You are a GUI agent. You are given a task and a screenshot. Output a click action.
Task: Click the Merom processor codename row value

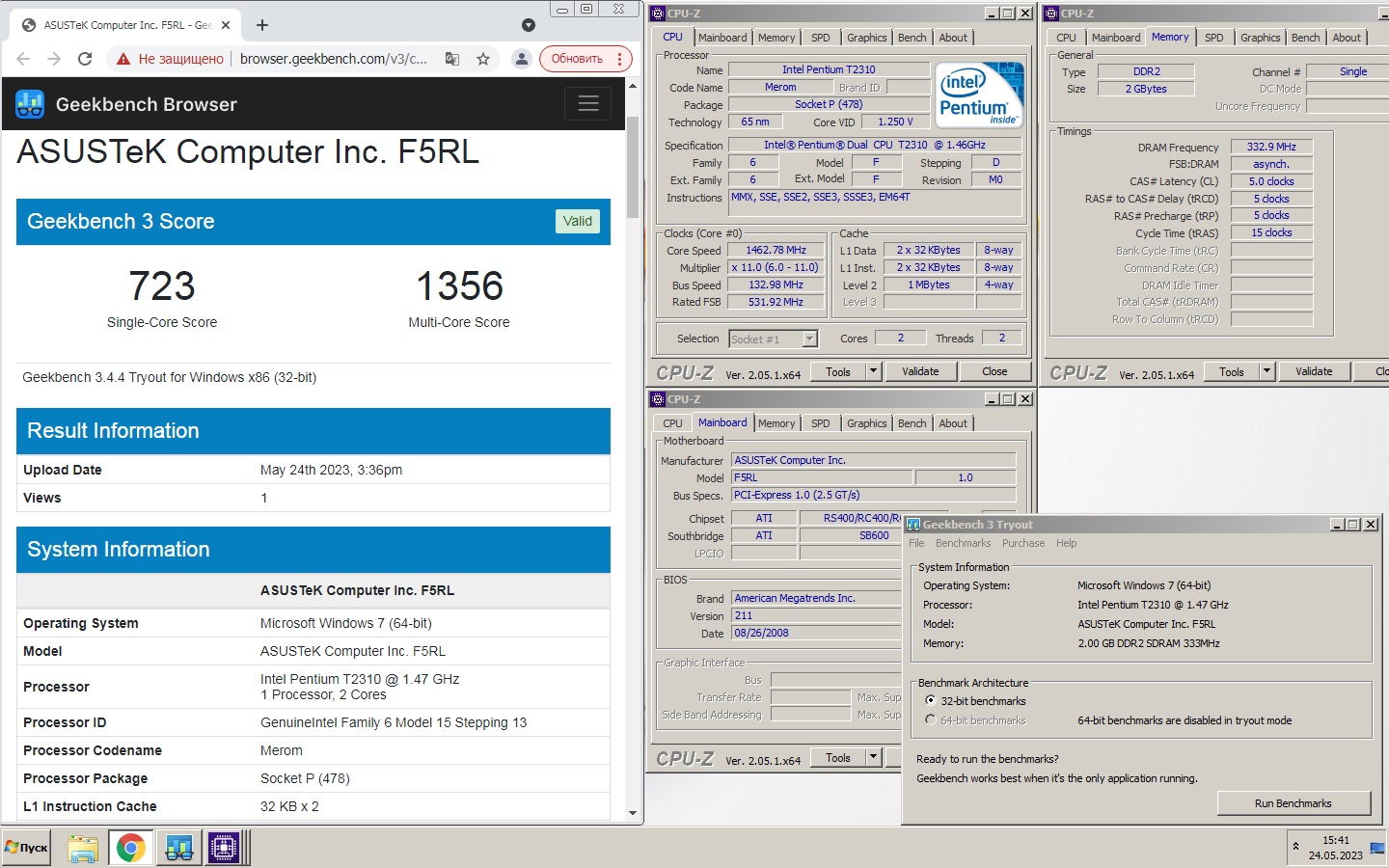point(282,750)
